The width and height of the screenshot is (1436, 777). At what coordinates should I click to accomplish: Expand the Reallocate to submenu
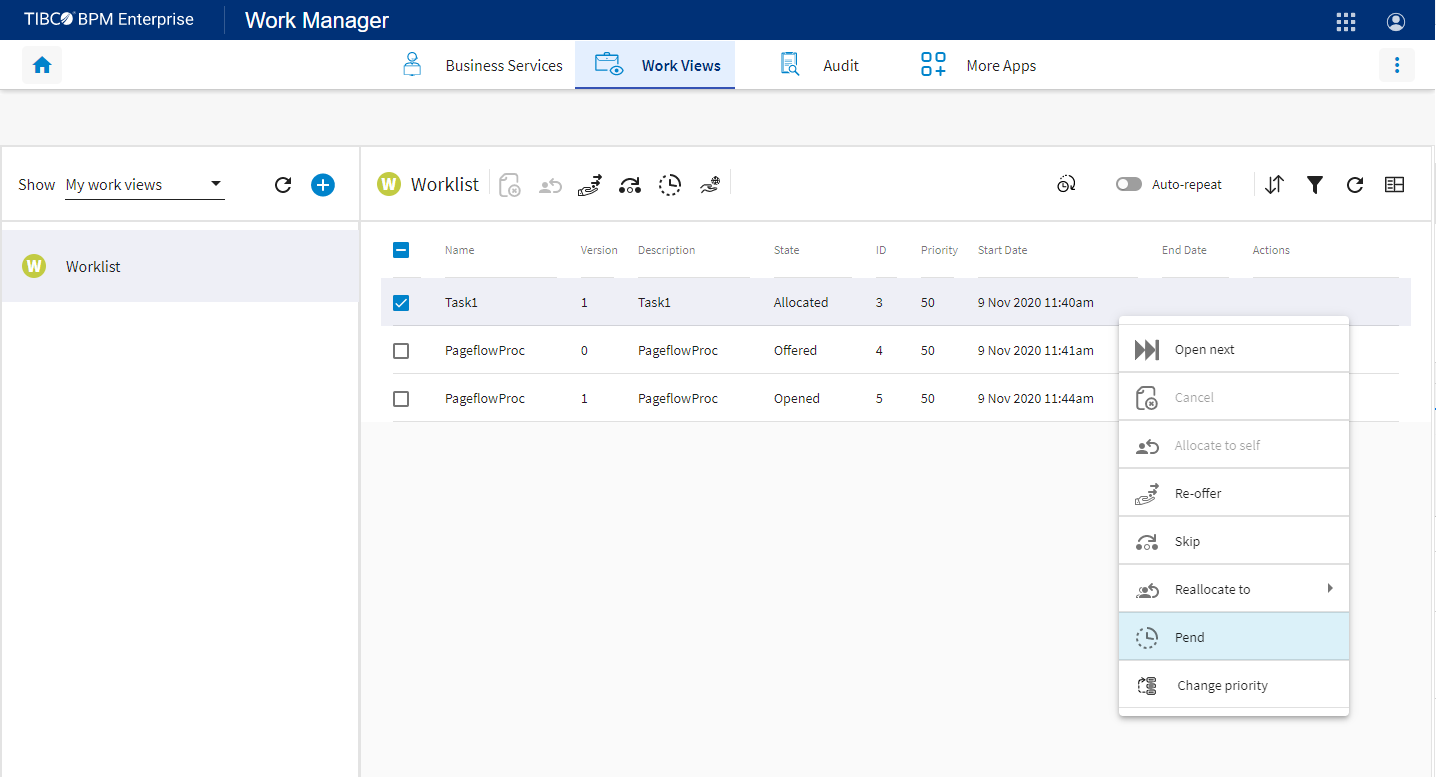[x=1233, y=589]
